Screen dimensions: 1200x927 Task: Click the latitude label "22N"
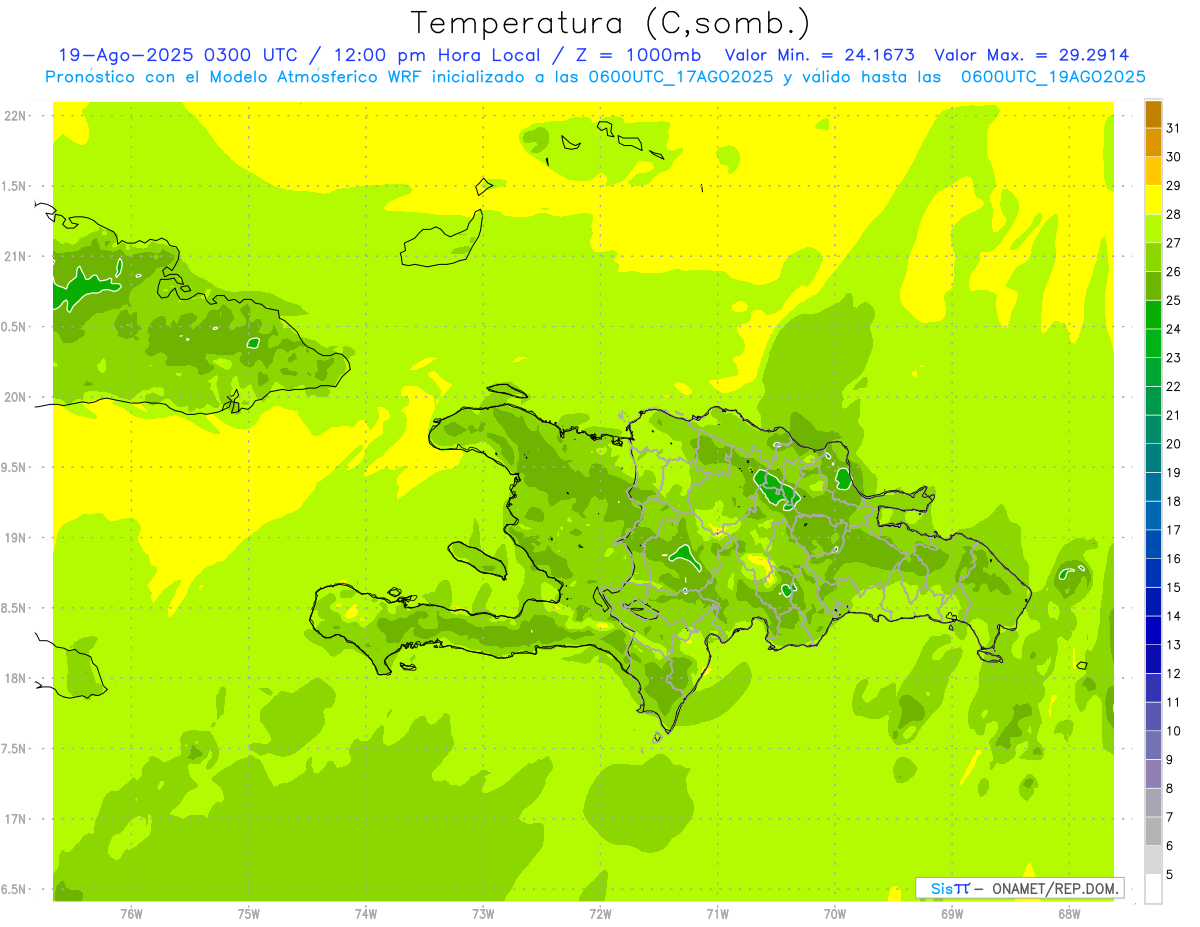[17, 116]
